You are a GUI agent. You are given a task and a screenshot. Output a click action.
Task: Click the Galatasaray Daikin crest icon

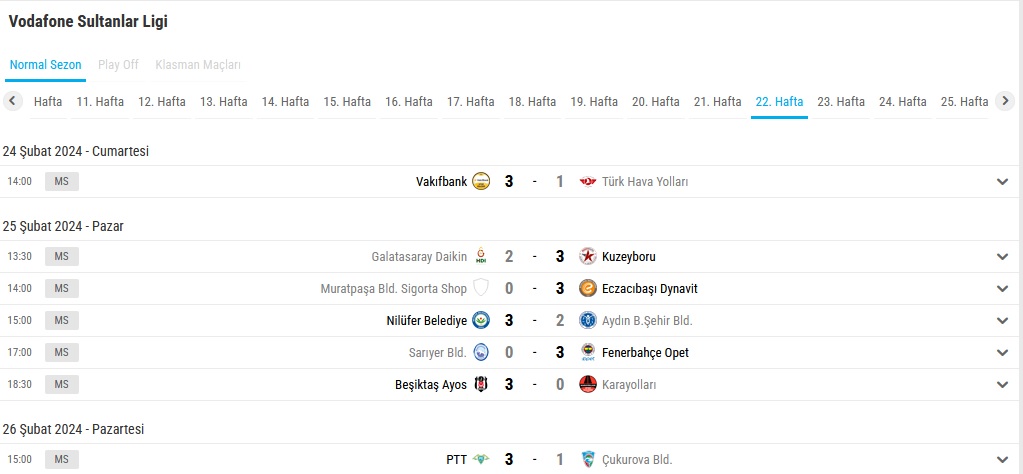pos(481,256)
